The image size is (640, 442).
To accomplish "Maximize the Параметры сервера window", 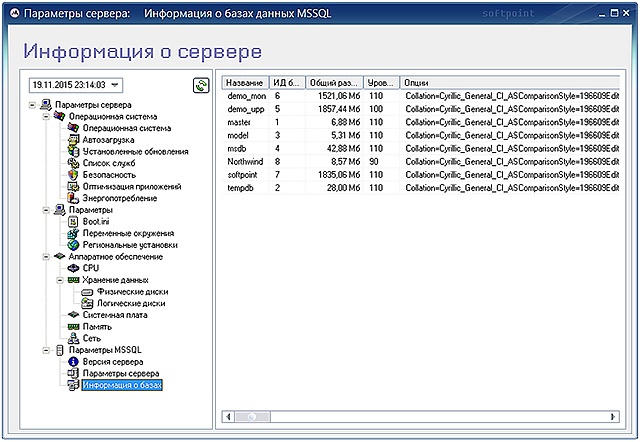I will [x=614, y=13].
